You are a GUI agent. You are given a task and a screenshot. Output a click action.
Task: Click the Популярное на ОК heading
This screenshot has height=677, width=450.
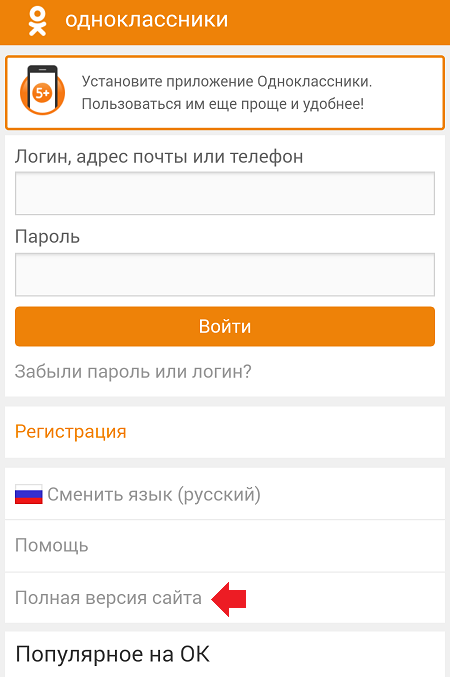[x=112, y=655]
